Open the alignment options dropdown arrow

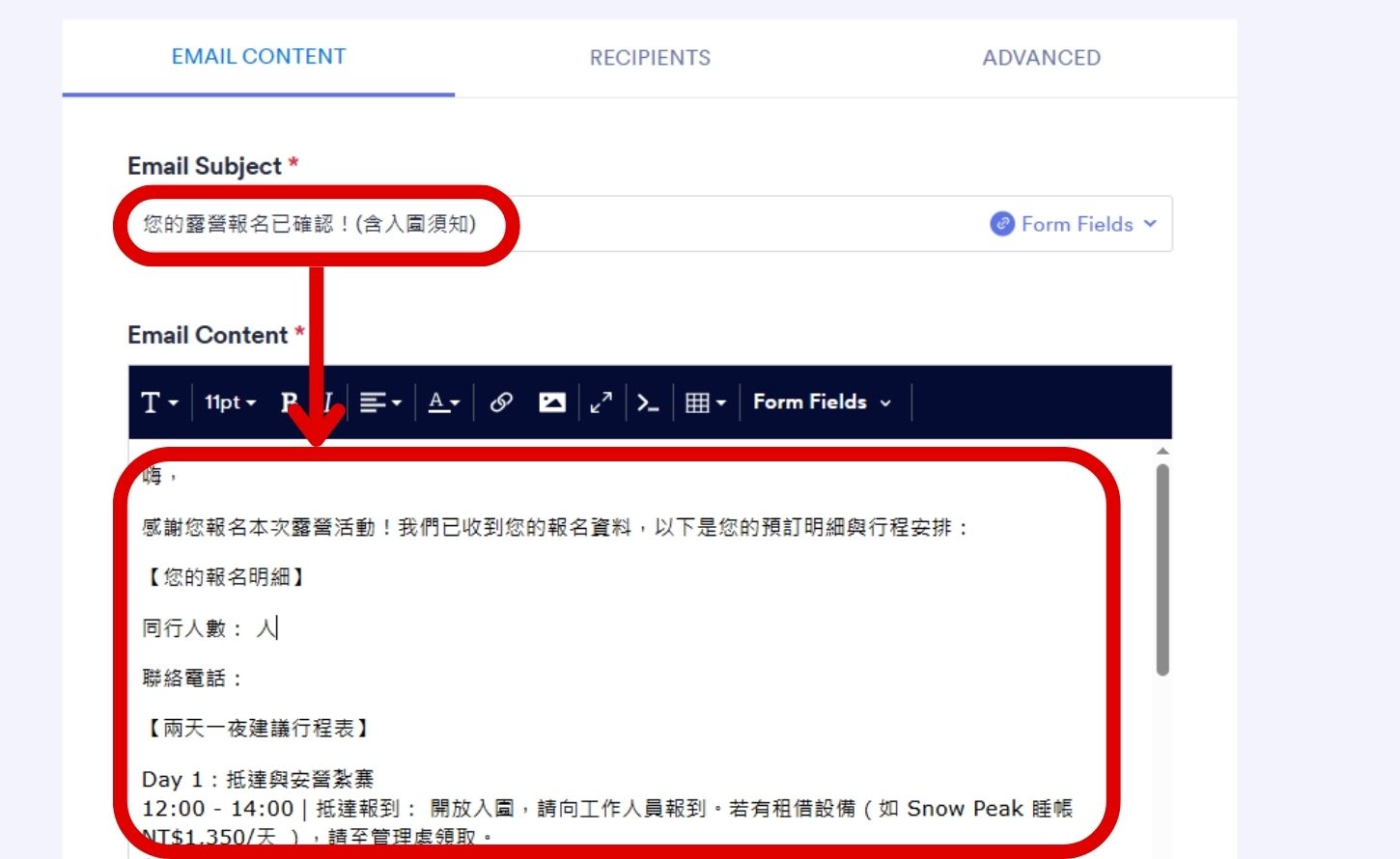[x=395, y=402]
